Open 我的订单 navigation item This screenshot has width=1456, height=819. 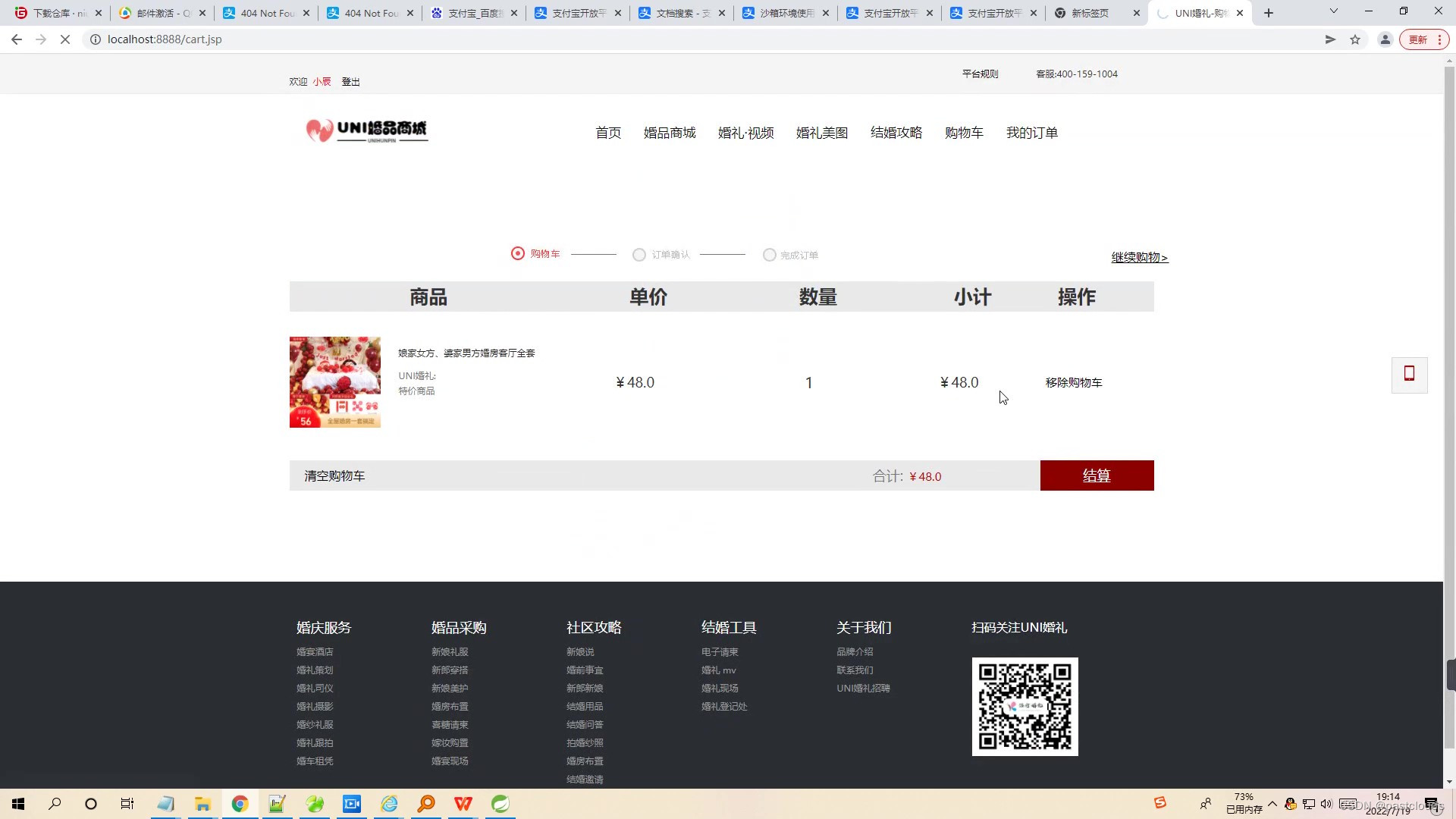tap(1032, 133)
